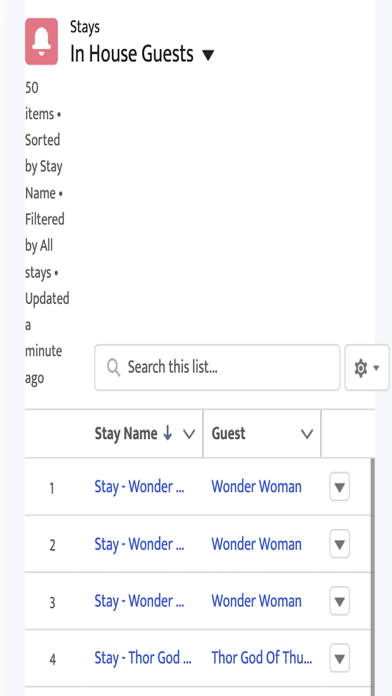Open the Guest column actions chevron
This screenshot has width=392, height=696.
(x=307, y=434)
